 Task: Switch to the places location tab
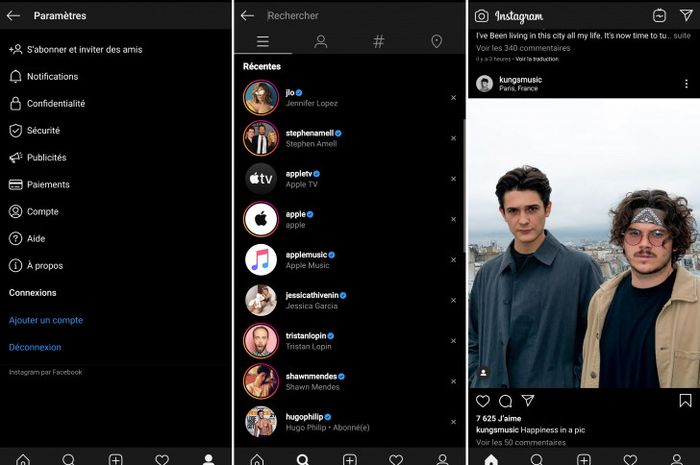[437, 42]
